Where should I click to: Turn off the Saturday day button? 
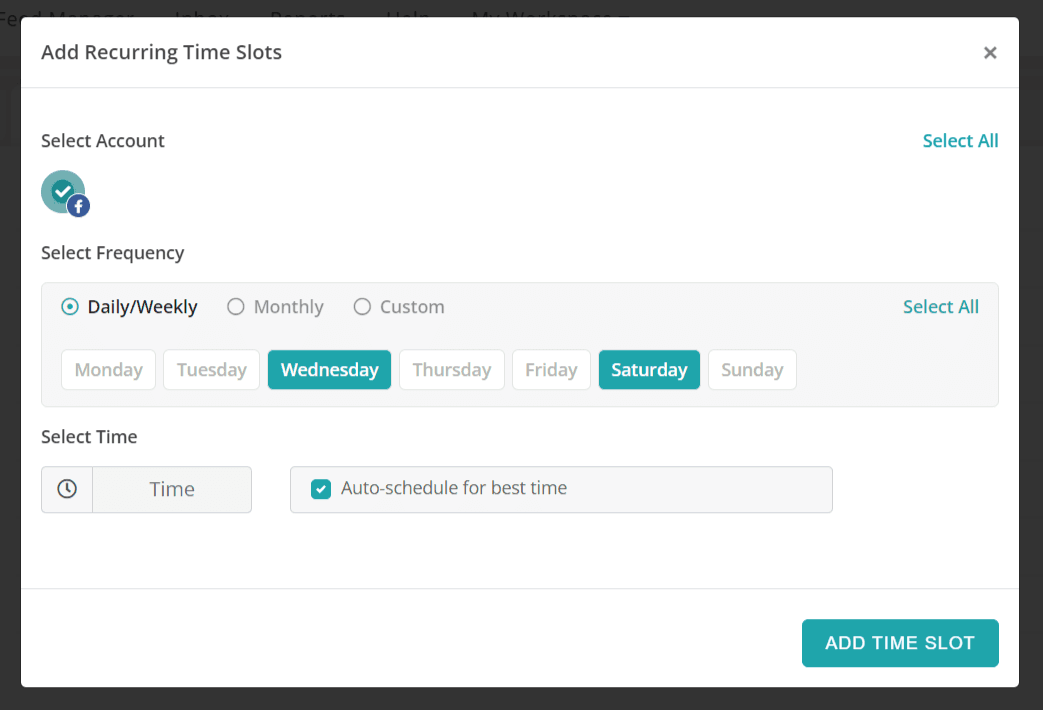click(649, 370)
